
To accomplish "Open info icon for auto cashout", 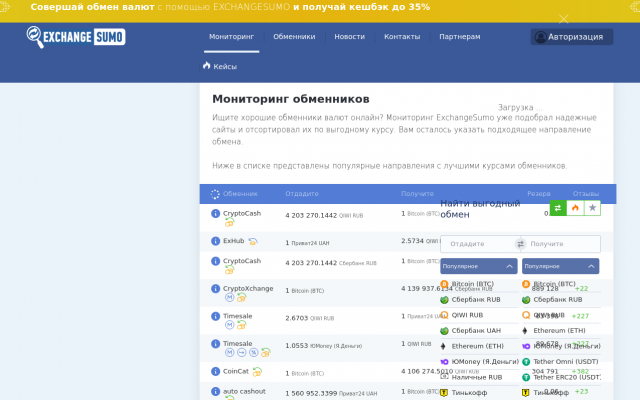I will [216, 391].
